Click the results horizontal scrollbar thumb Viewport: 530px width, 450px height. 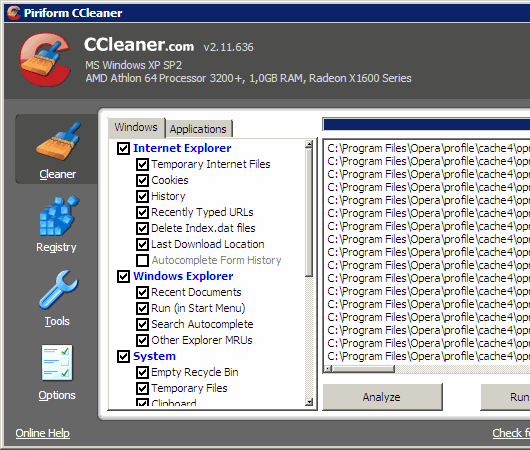pyautogui.click(x=364, y=369)
